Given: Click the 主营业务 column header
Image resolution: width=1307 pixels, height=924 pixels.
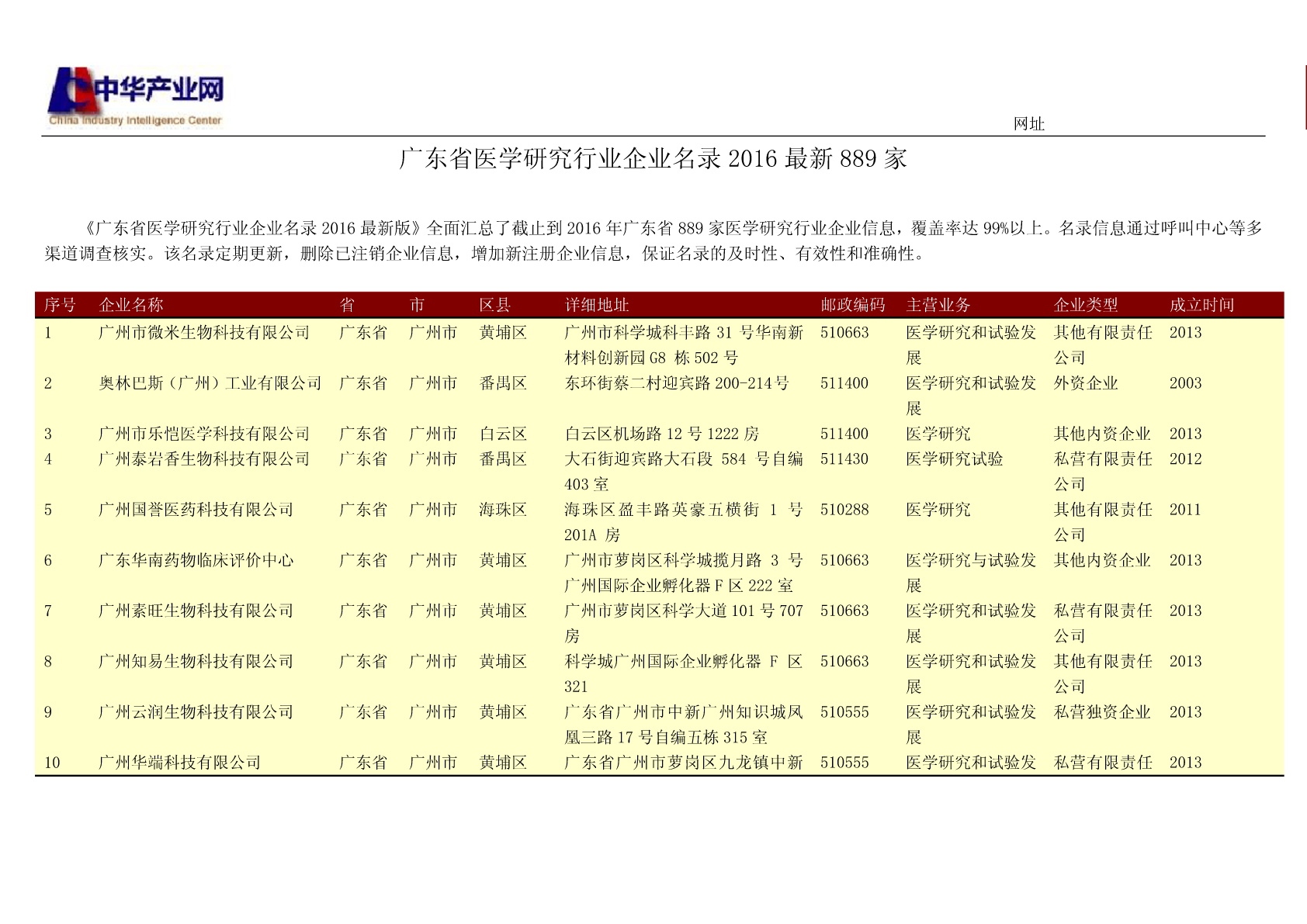Looking at the screenshot, I should [938, 305].
